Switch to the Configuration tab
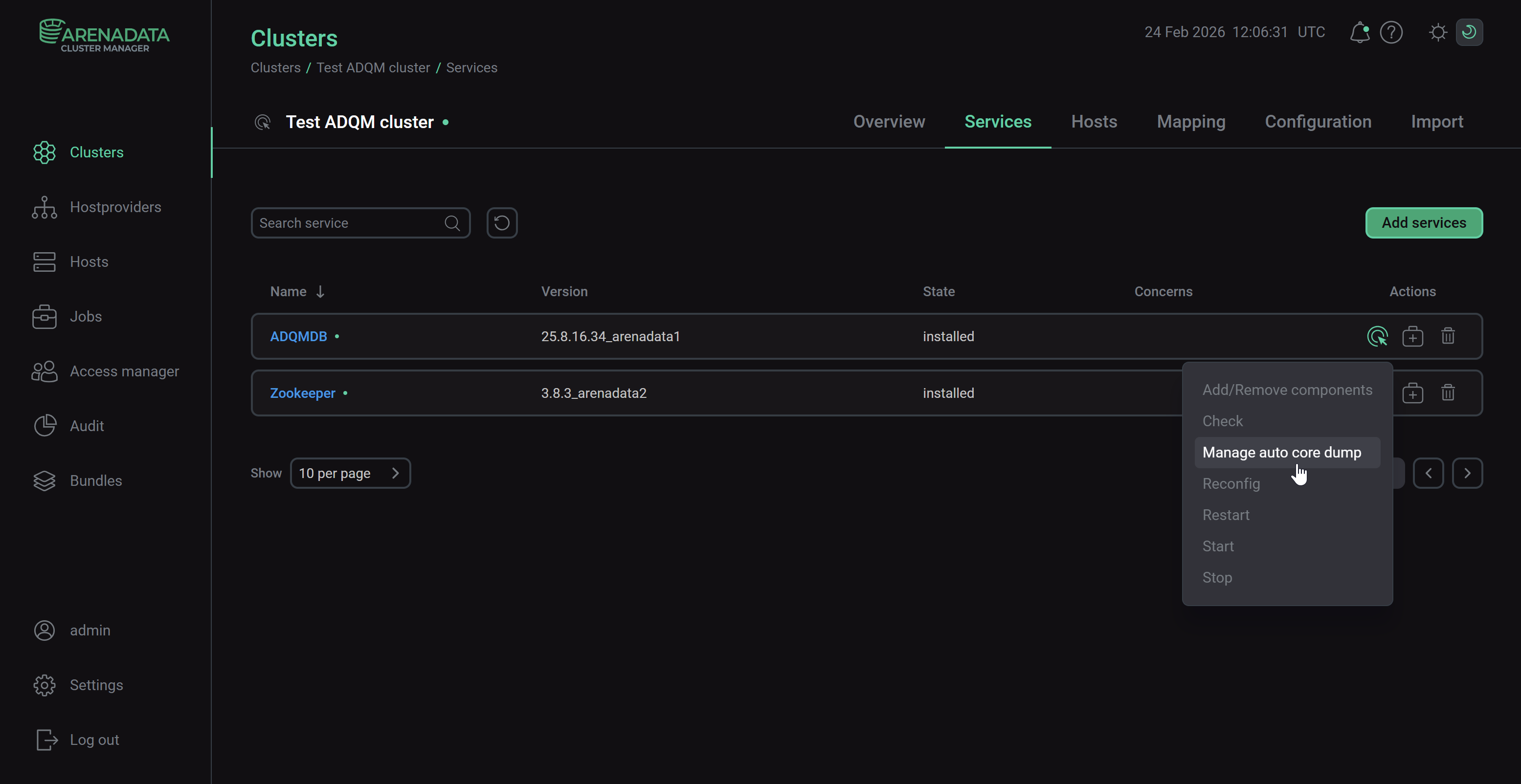Image resolution: width=1521 pixels, height=784 pixels. [1318, 122]
